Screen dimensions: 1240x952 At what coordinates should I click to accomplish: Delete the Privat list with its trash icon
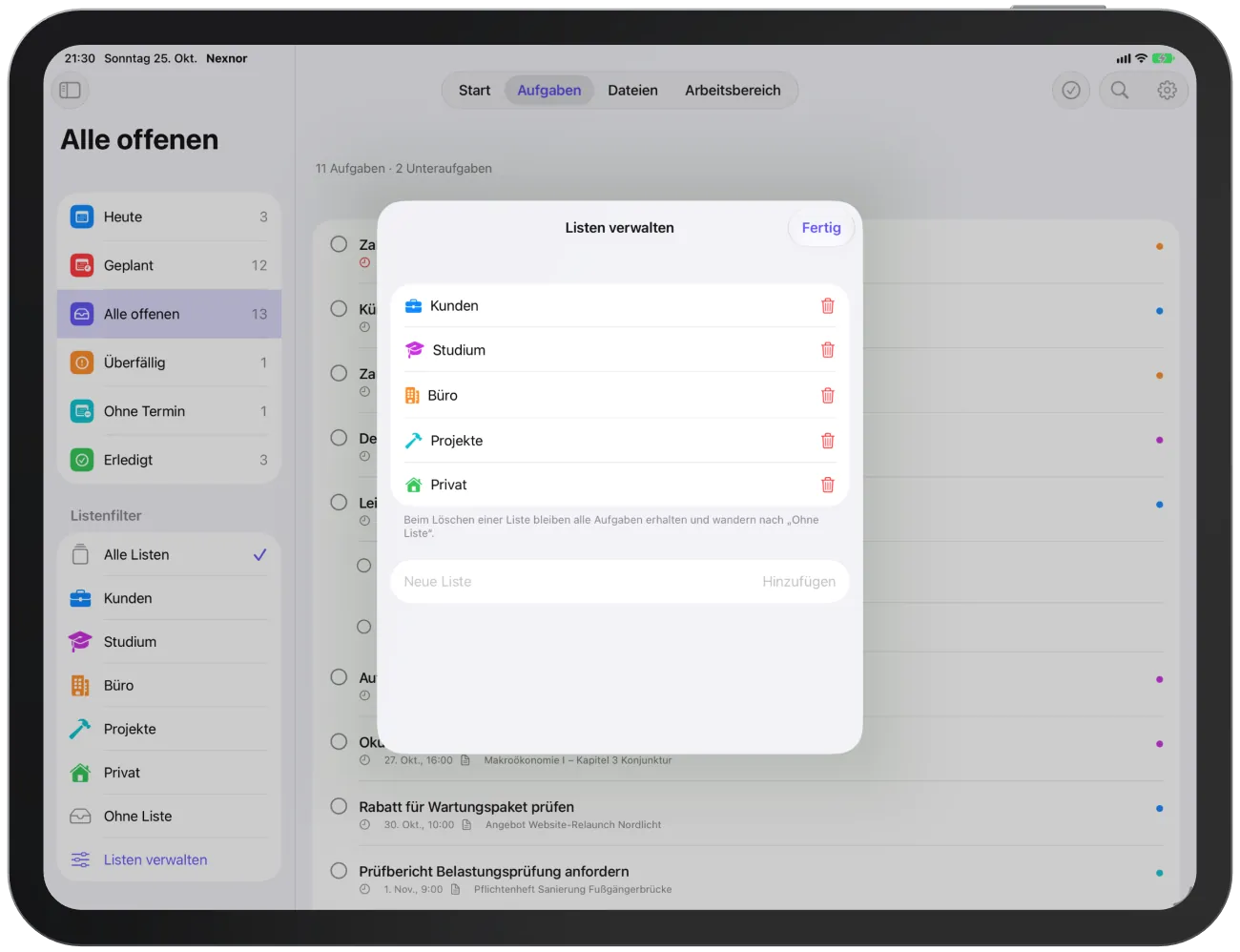(x=827, y=485)
